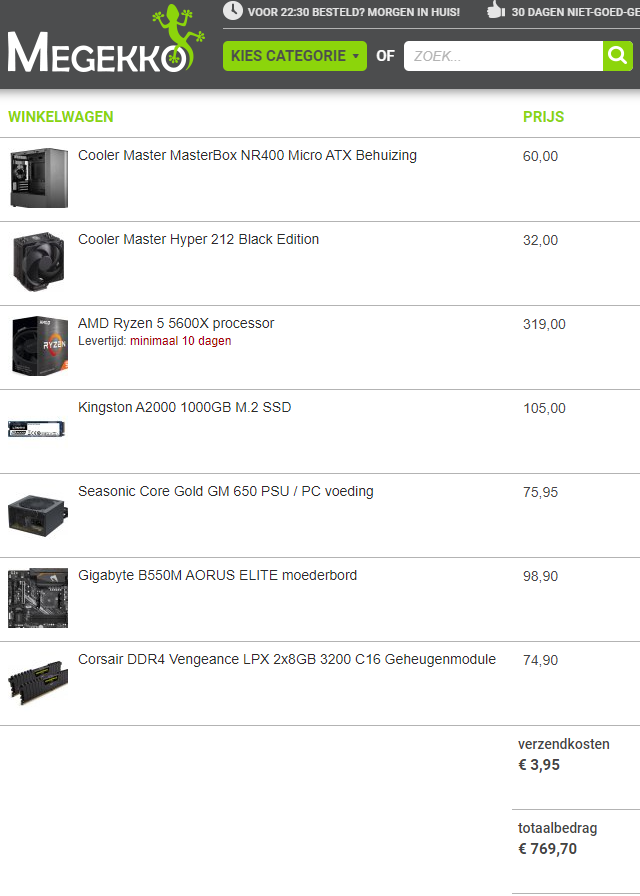This screenshot has height=896, width=640.
Task: Click the thumbs-up 30 dagen icon
Action: click(495, 10)
